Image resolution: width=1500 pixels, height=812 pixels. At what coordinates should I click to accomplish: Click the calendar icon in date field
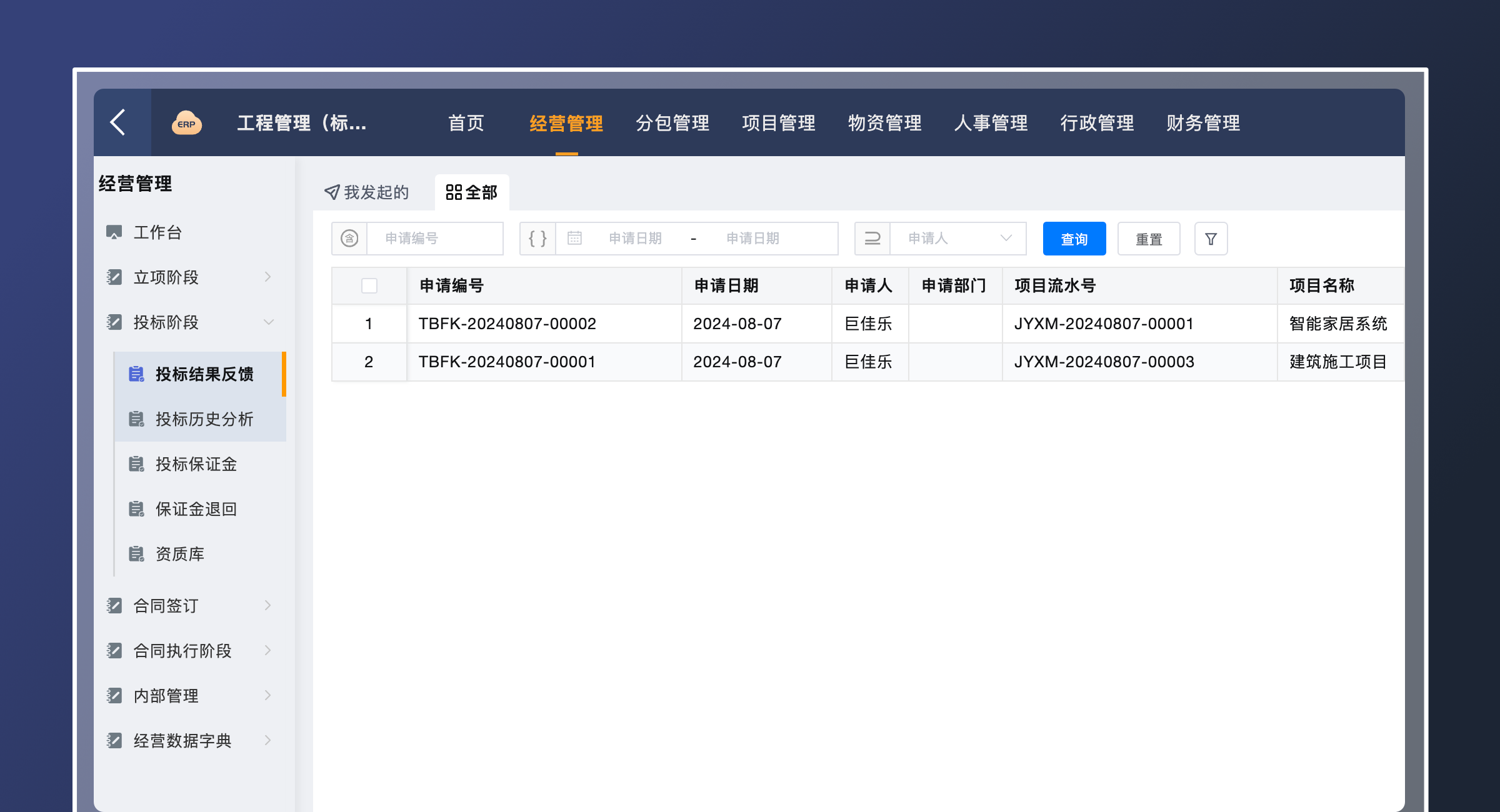pos(574,239)
